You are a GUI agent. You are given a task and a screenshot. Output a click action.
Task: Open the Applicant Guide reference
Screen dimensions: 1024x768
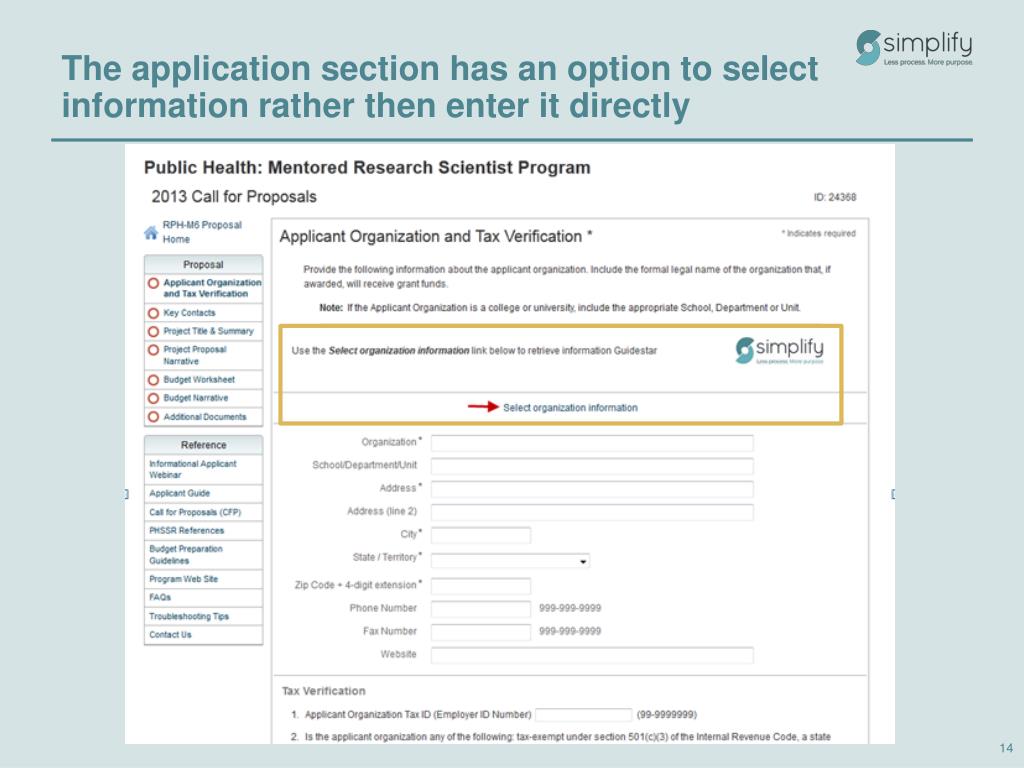[x=180, y=493]
